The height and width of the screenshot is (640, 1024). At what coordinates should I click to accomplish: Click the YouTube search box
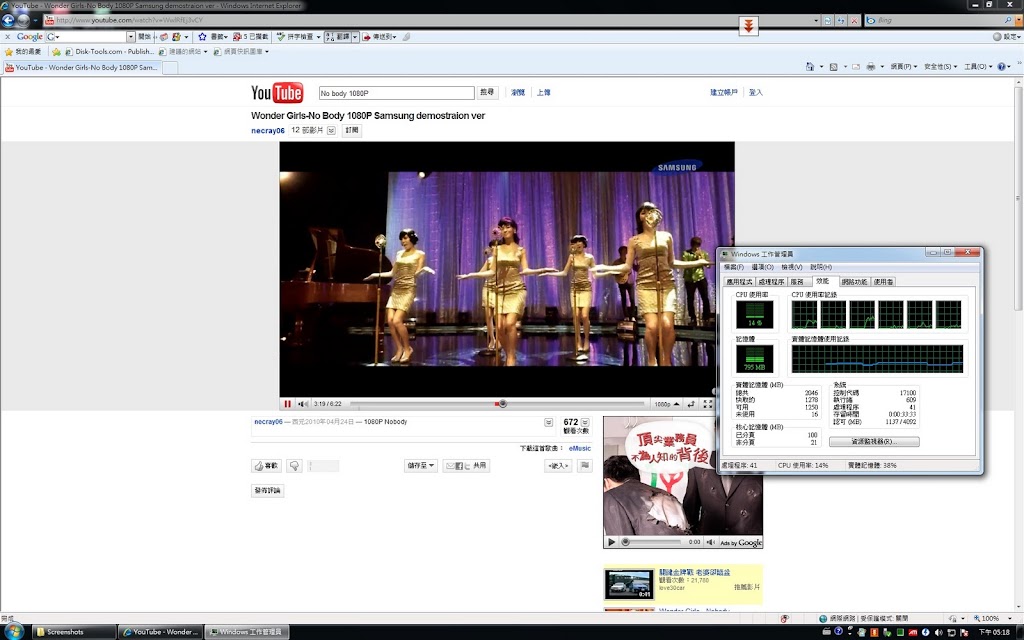click(396, 93)
